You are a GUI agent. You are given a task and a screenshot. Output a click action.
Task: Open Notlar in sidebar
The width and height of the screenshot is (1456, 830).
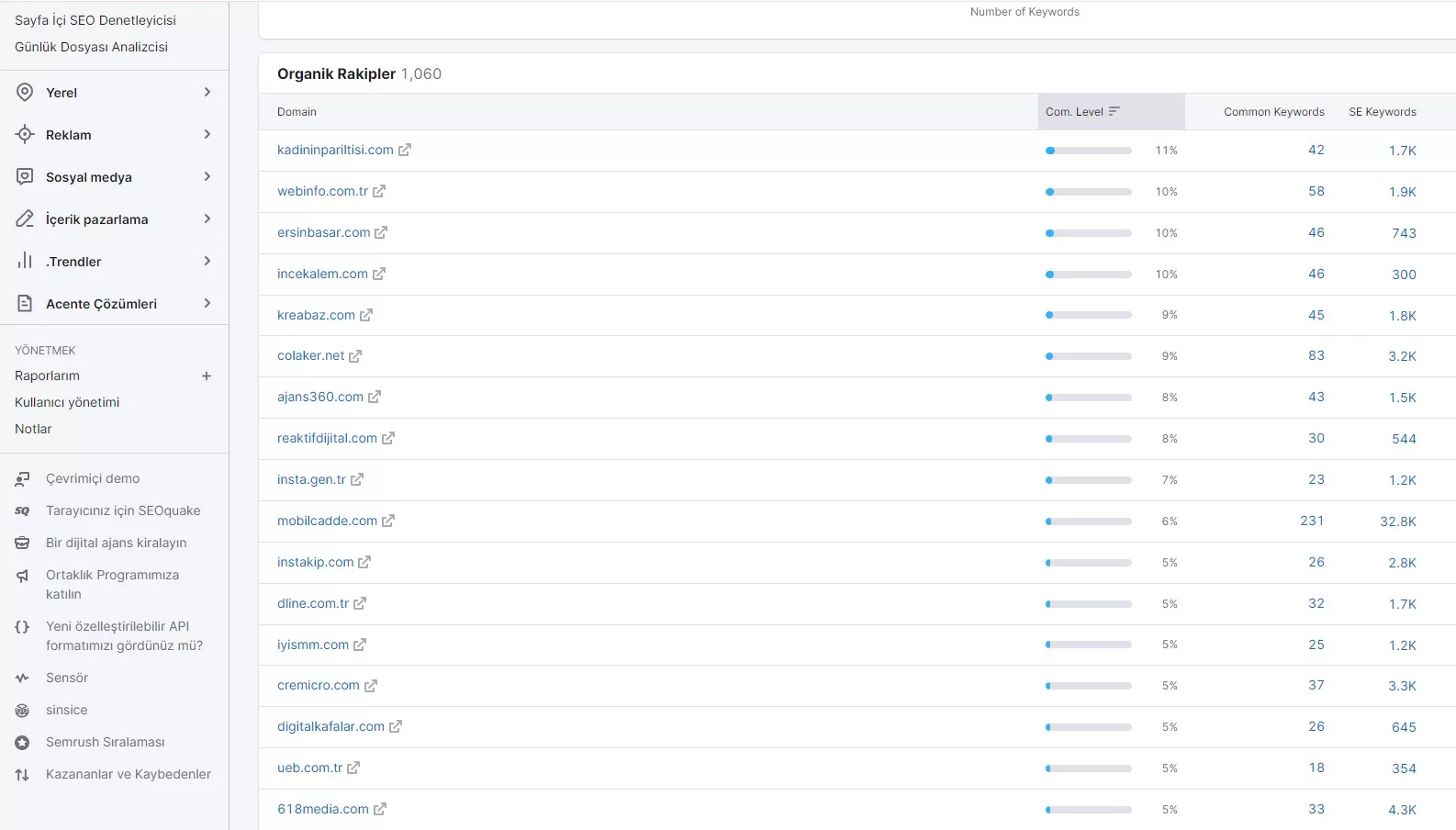coord(33,429)
